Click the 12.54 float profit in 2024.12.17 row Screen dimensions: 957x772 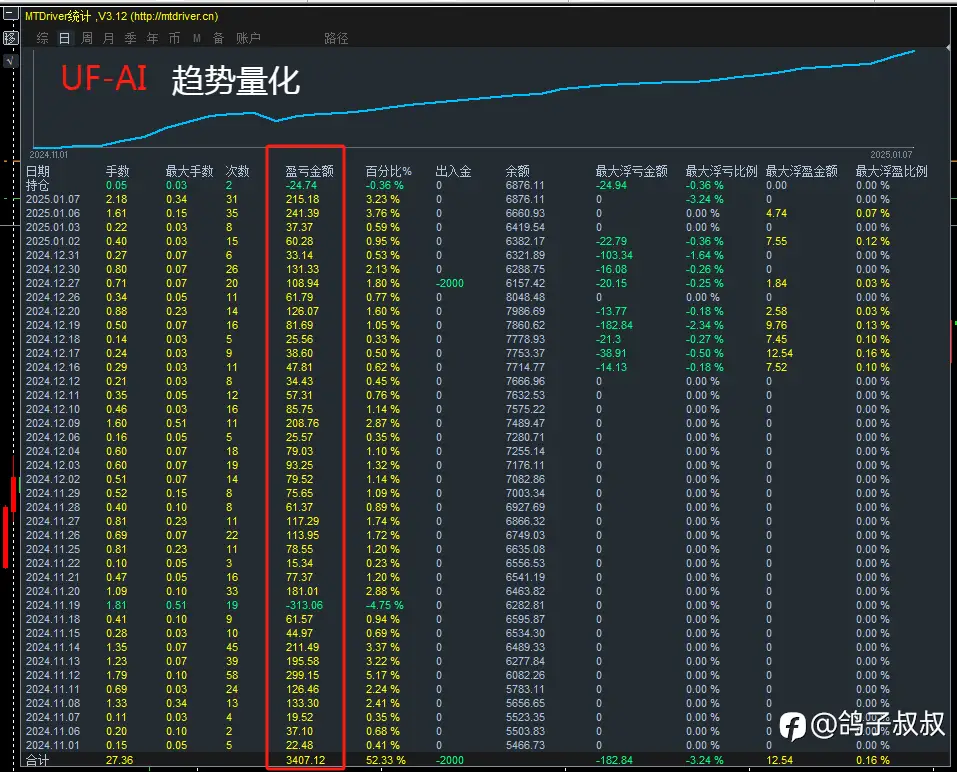point(779,353)
